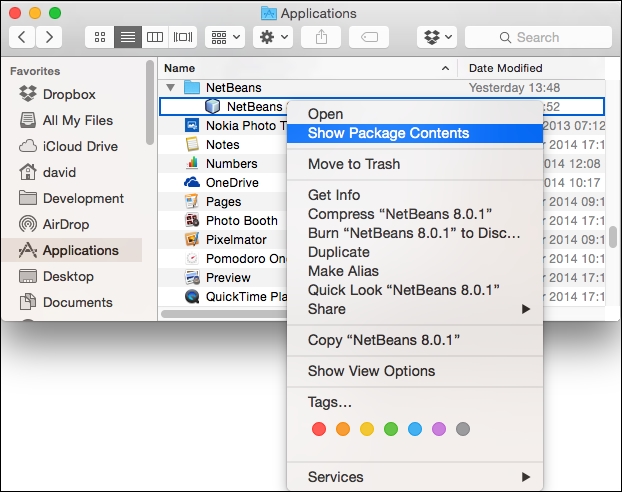Click the horizontal scrollbar under list
This screenshot has width=622, height=492.
[224, 314]
